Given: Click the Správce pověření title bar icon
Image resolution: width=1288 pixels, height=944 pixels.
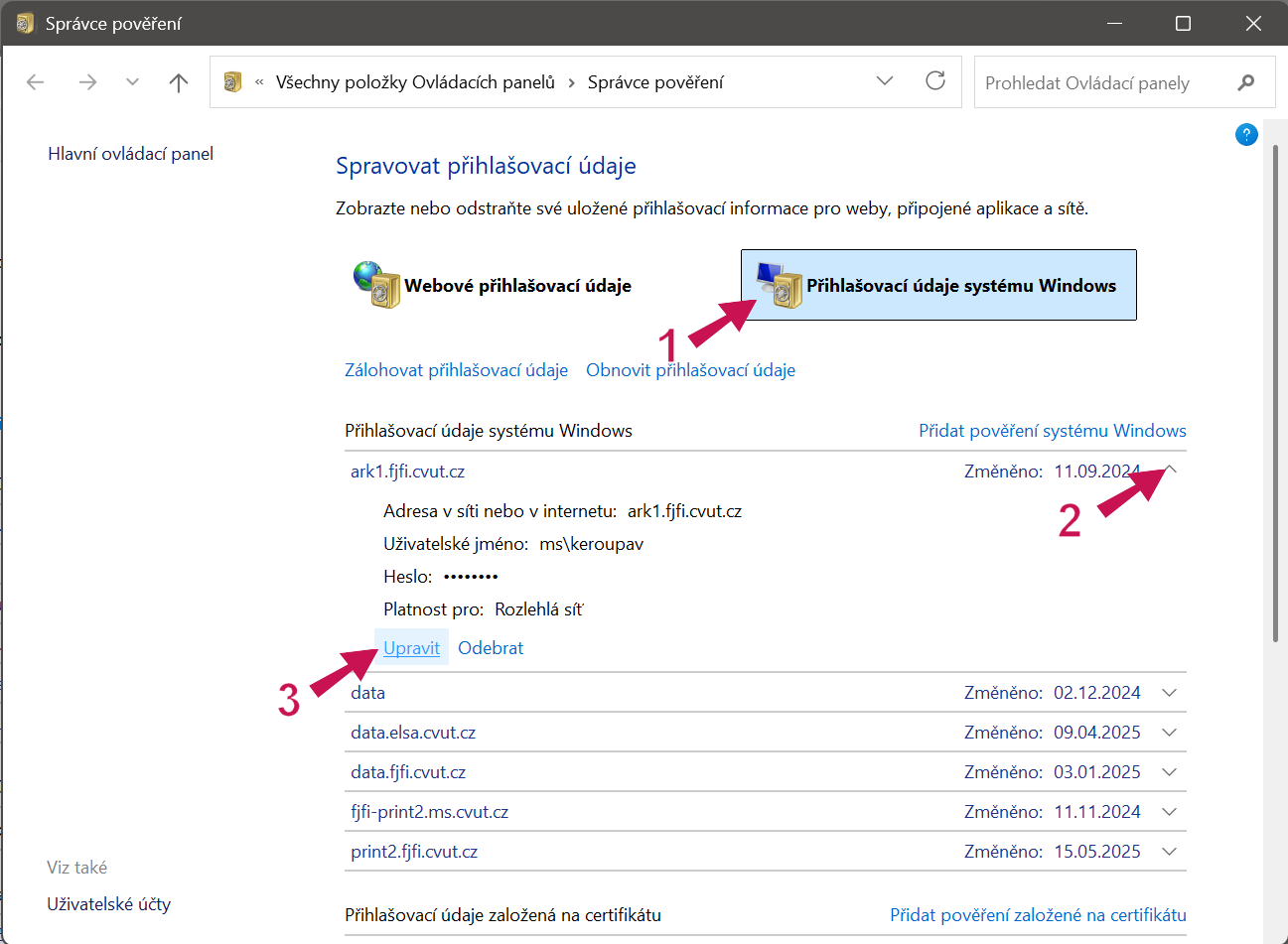Looking at the screenshot, I should tap(25, 23).
